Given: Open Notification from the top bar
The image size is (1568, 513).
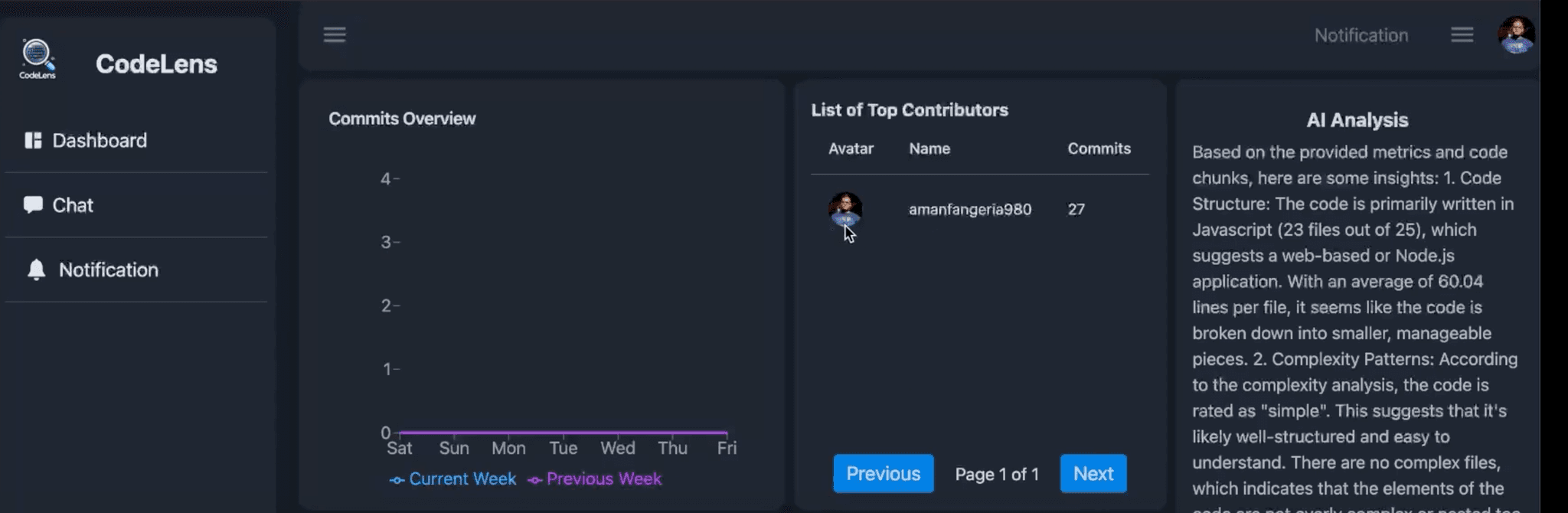Looking at the screenshot, I should pyautogui.click(x=1361, y=34).
